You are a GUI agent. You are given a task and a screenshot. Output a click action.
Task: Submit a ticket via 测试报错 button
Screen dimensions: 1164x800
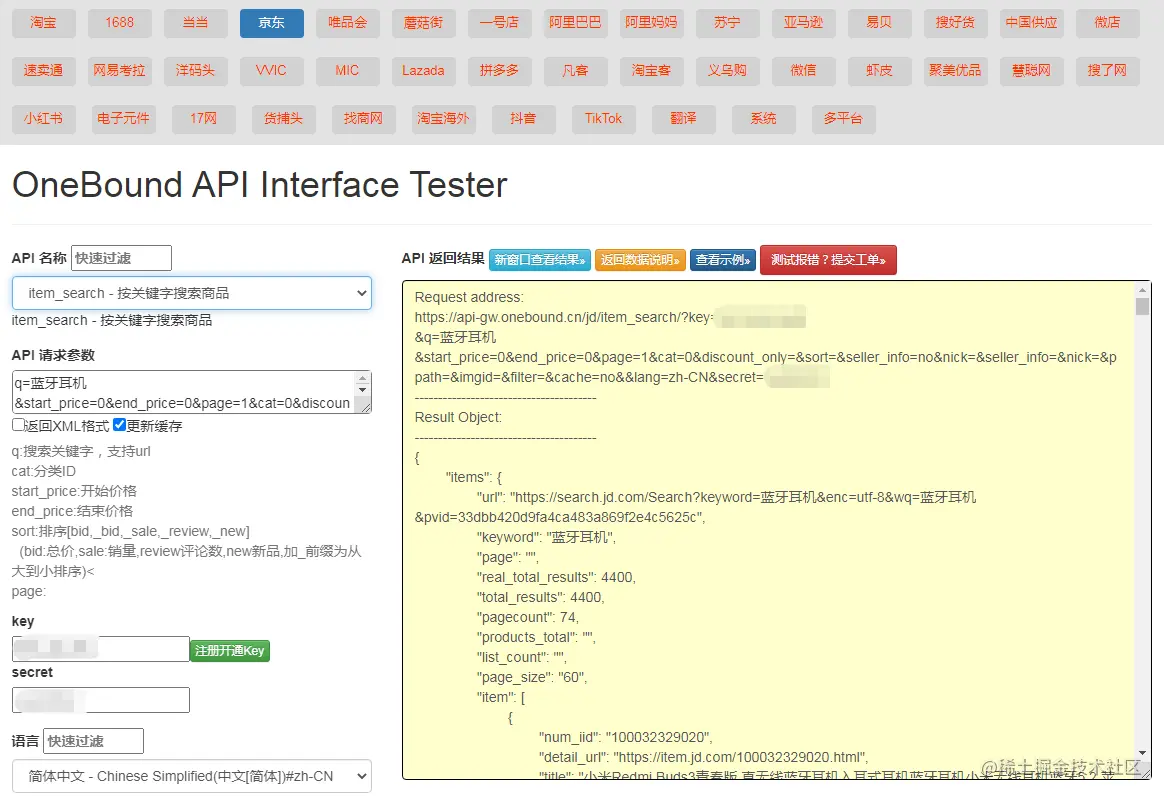click(828, 260)
